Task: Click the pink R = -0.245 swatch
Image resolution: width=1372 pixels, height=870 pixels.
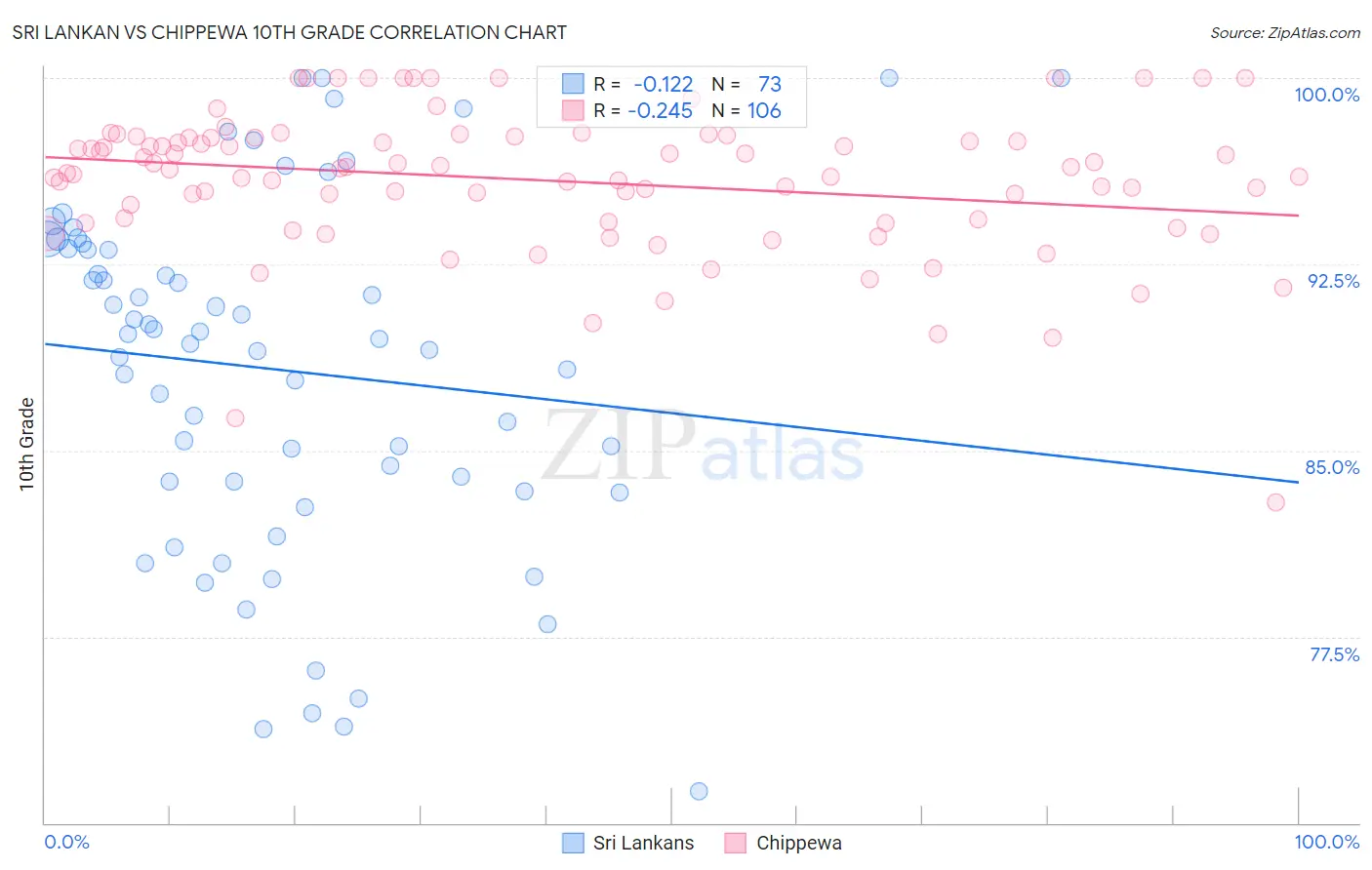Action: pyautogui.click(x=573, y=110)
